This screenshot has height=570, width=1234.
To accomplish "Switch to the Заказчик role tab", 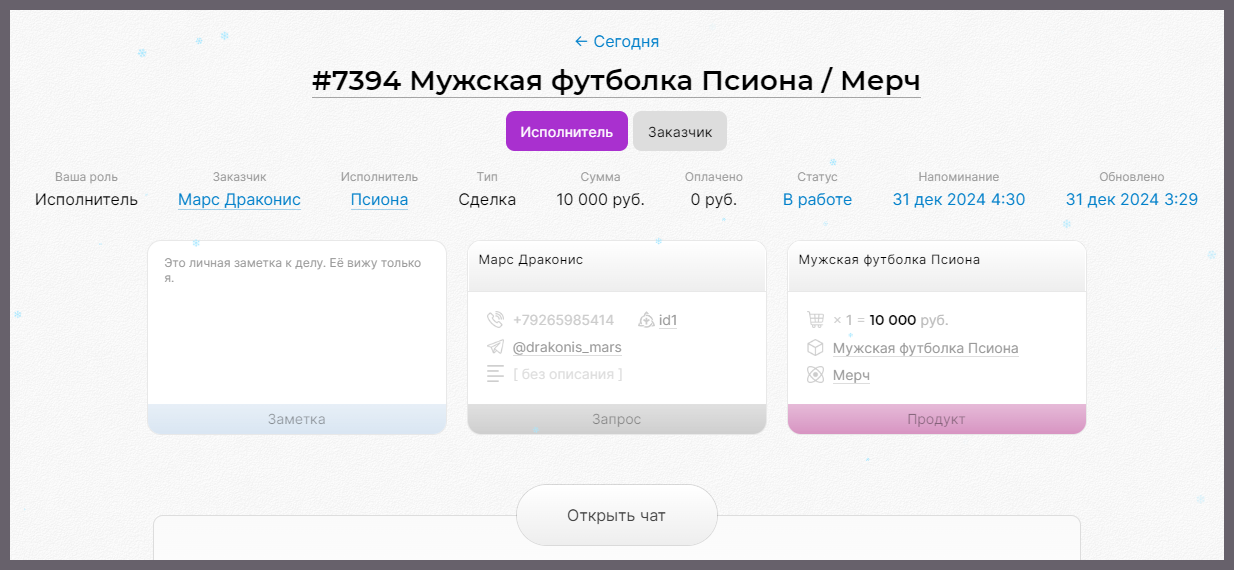I will coord(680,131).
